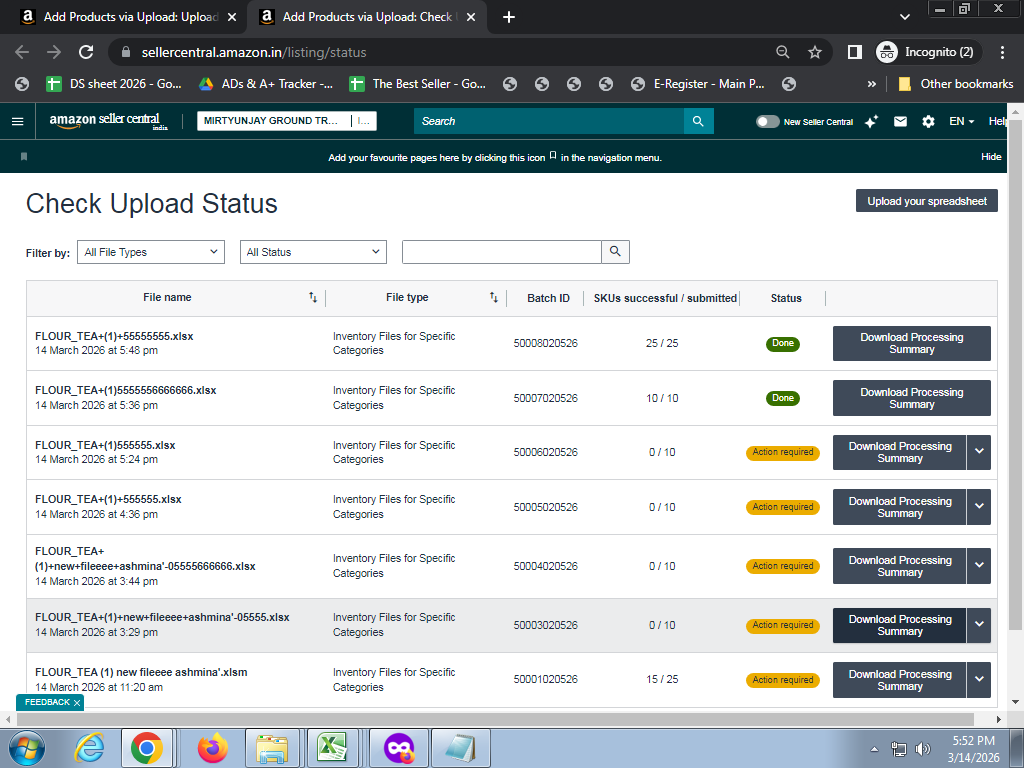Click the Amazon Seller Central logo

click(108, 121)
